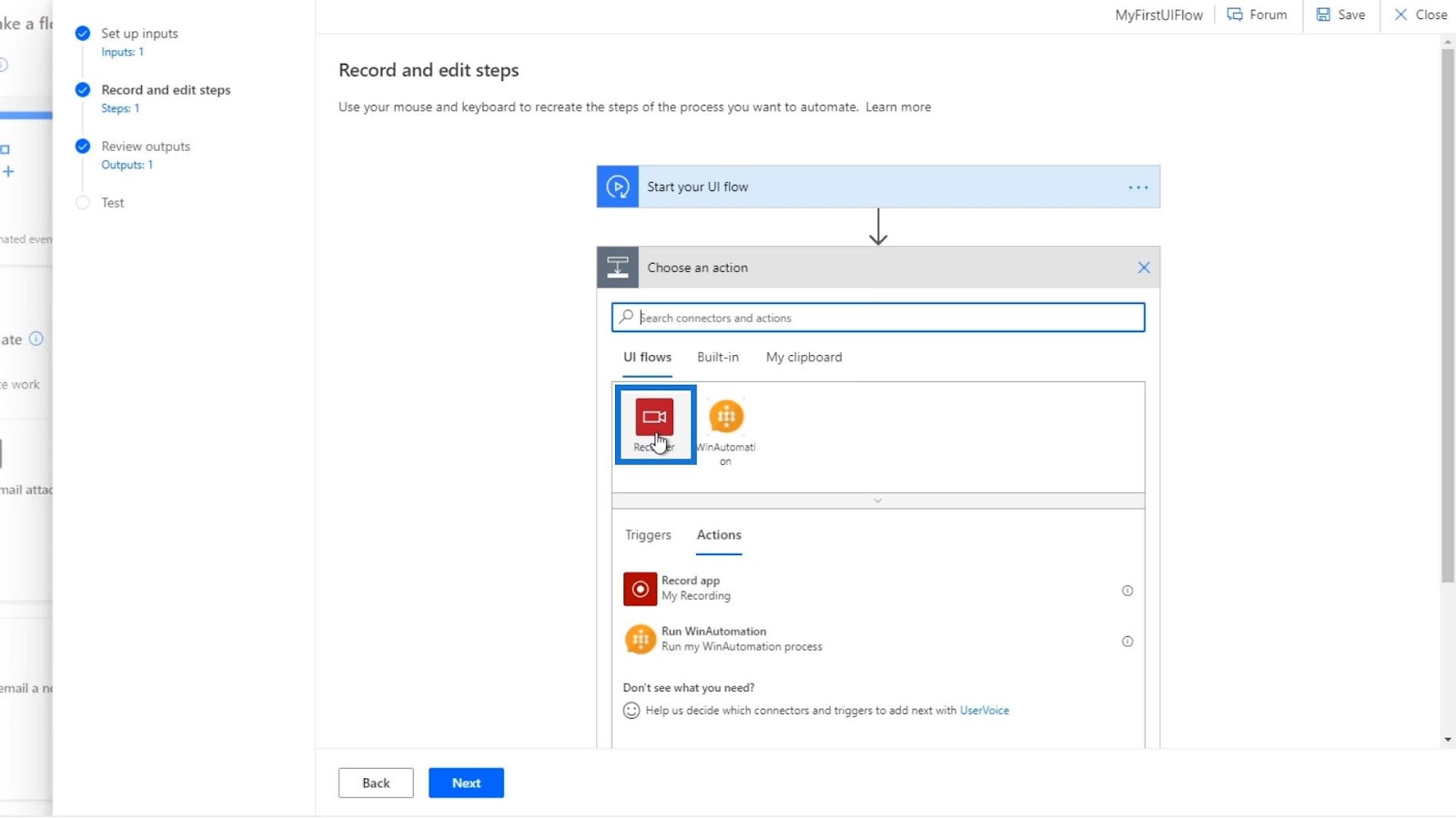Click the Start your UI flow play icon
Screen dimensions: 1456x819
pyautogui.click(x=618, y=187)
